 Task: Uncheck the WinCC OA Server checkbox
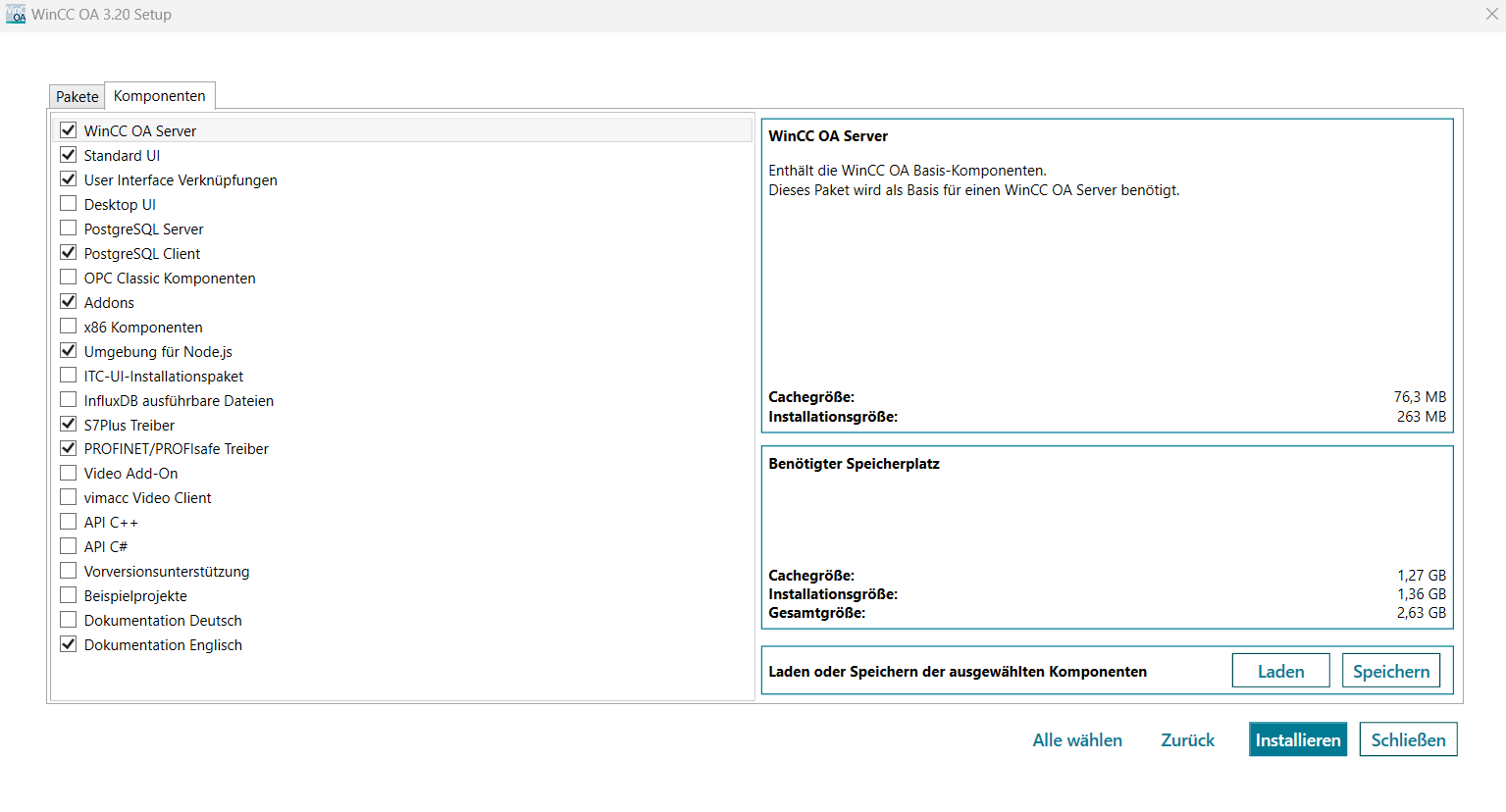pos(69,129)
